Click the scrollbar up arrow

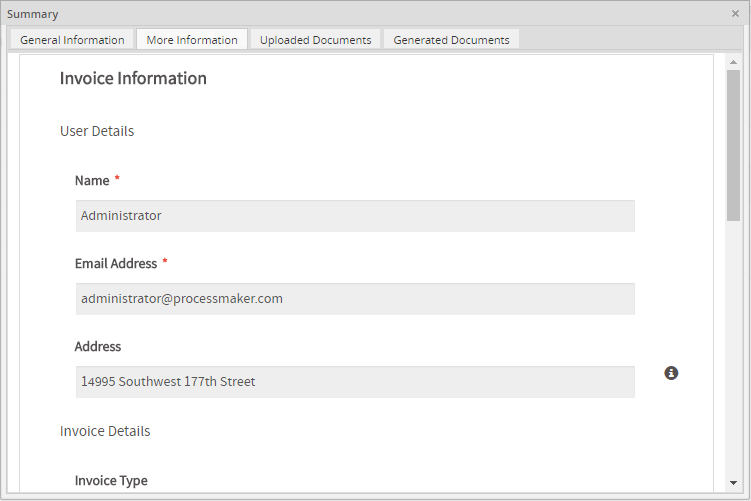[x=733, y=62]
